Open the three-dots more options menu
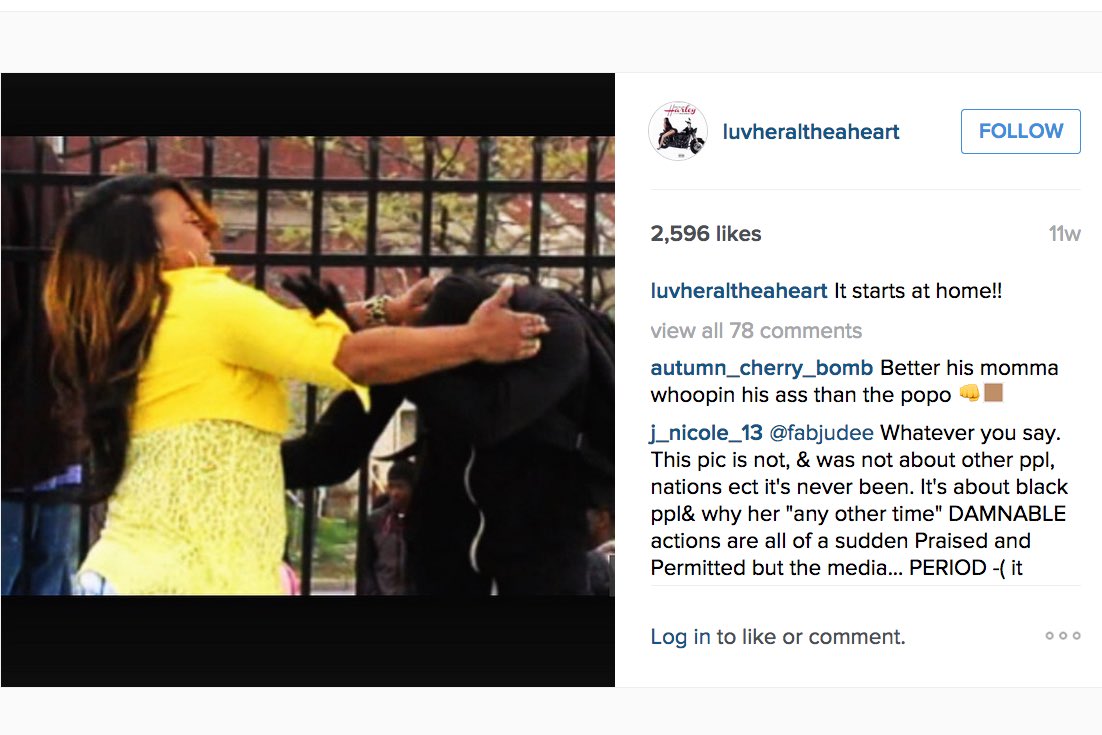Image resolution: width=1102 pixels, height=735 pixels. 1063,636
